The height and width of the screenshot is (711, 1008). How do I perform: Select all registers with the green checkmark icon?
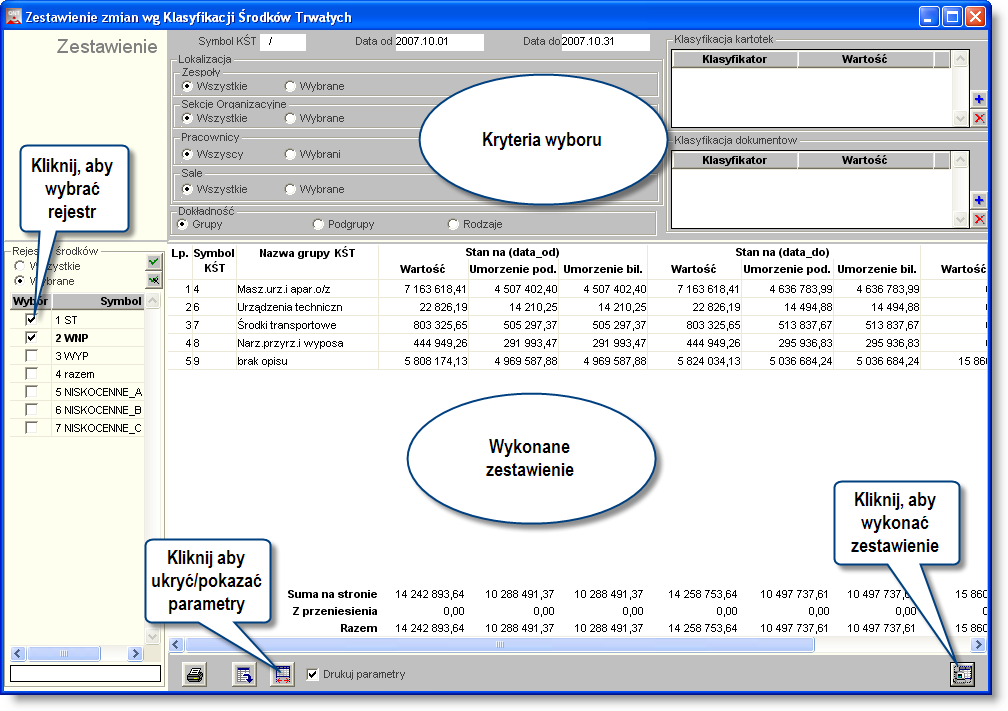[x=154, y=262]
